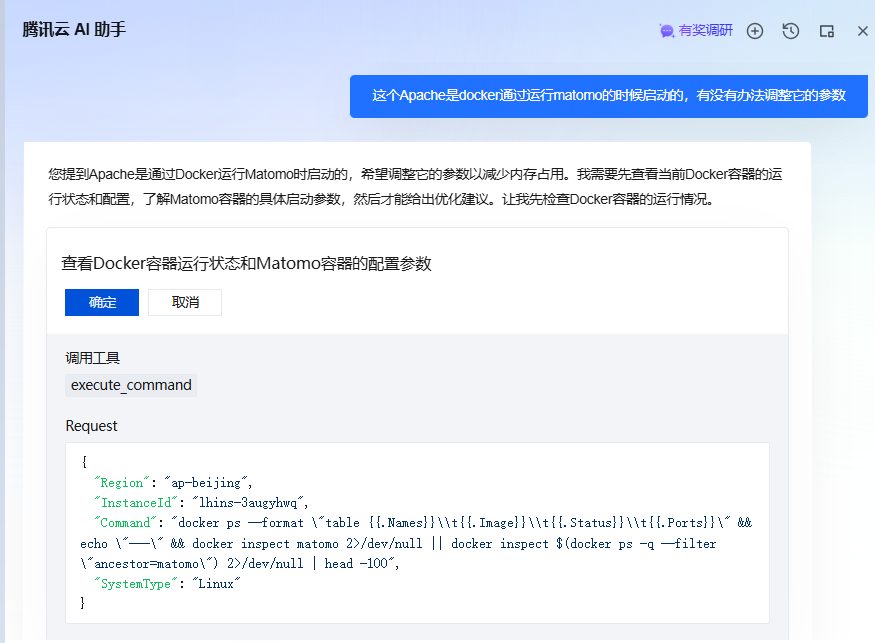Click 取消 to cancel the command
The height and width of the screenshot is (643, 875).
tap(185, 303)
